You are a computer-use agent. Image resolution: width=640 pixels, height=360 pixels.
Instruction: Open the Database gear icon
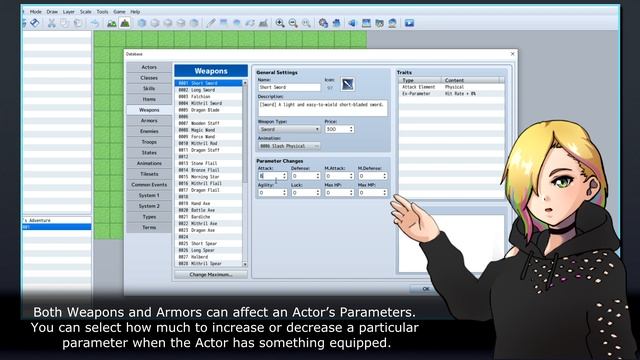[323, 23]
